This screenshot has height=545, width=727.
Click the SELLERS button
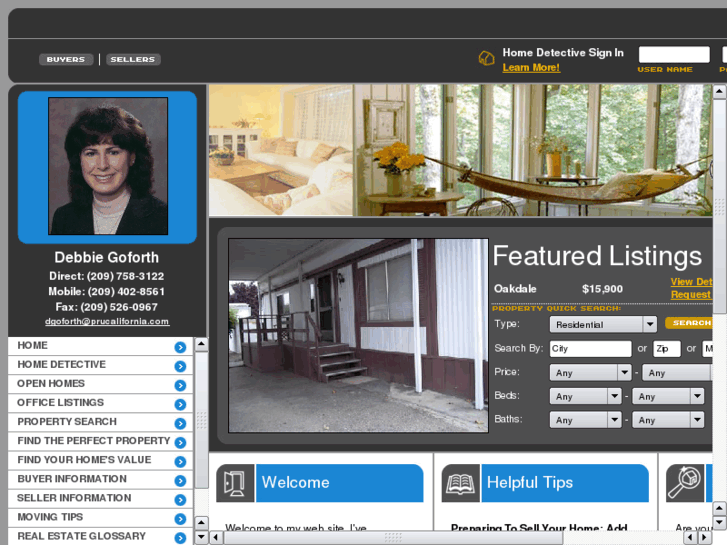click(x=133, y=59)
